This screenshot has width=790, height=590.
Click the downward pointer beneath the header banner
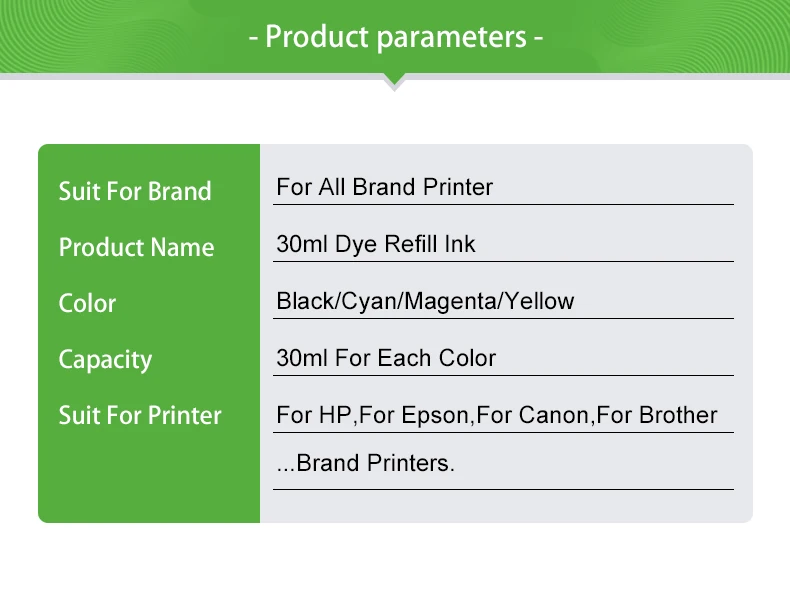394,82
